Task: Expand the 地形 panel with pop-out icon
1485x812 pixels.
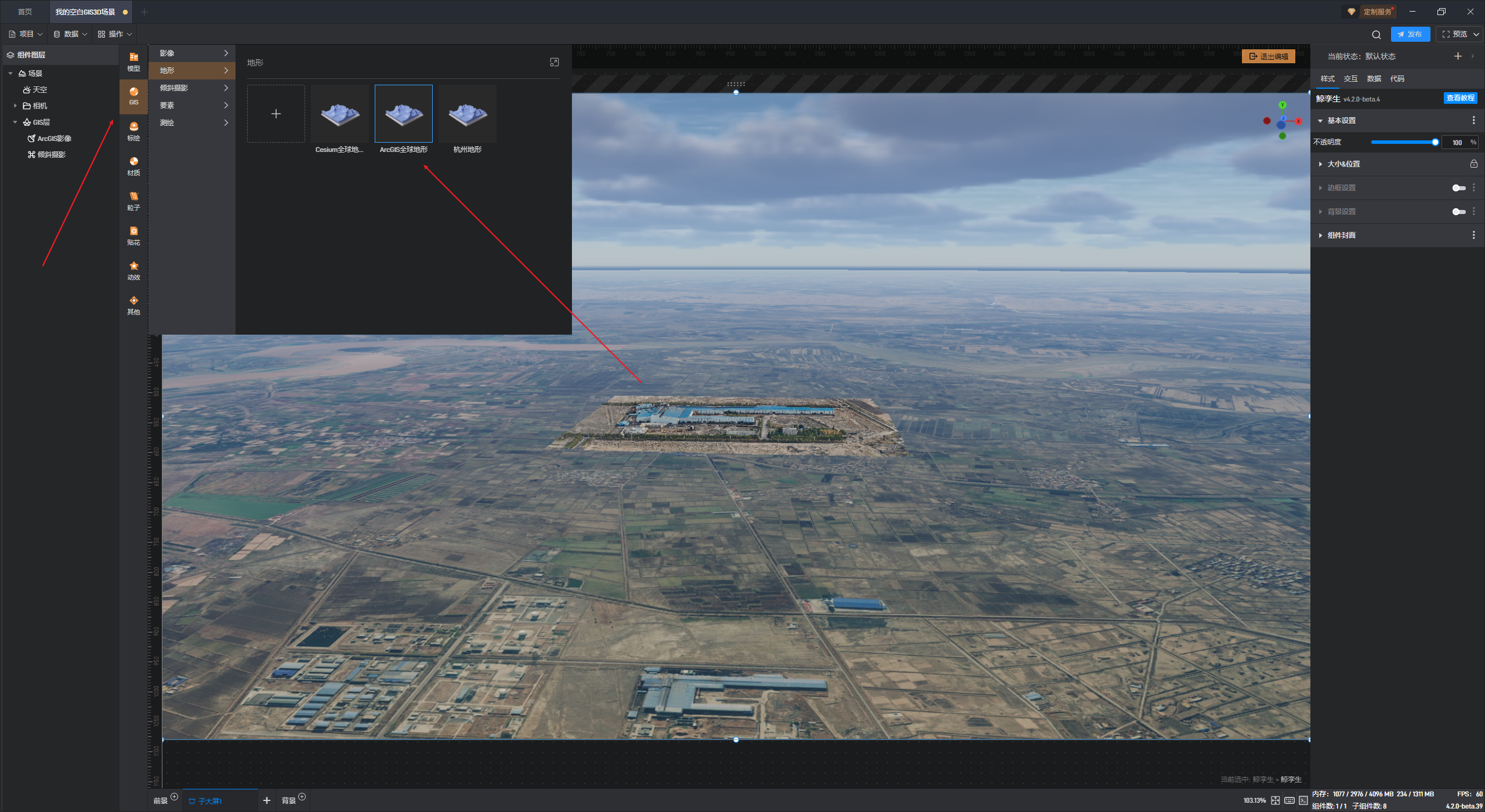Action: point(554,62)
